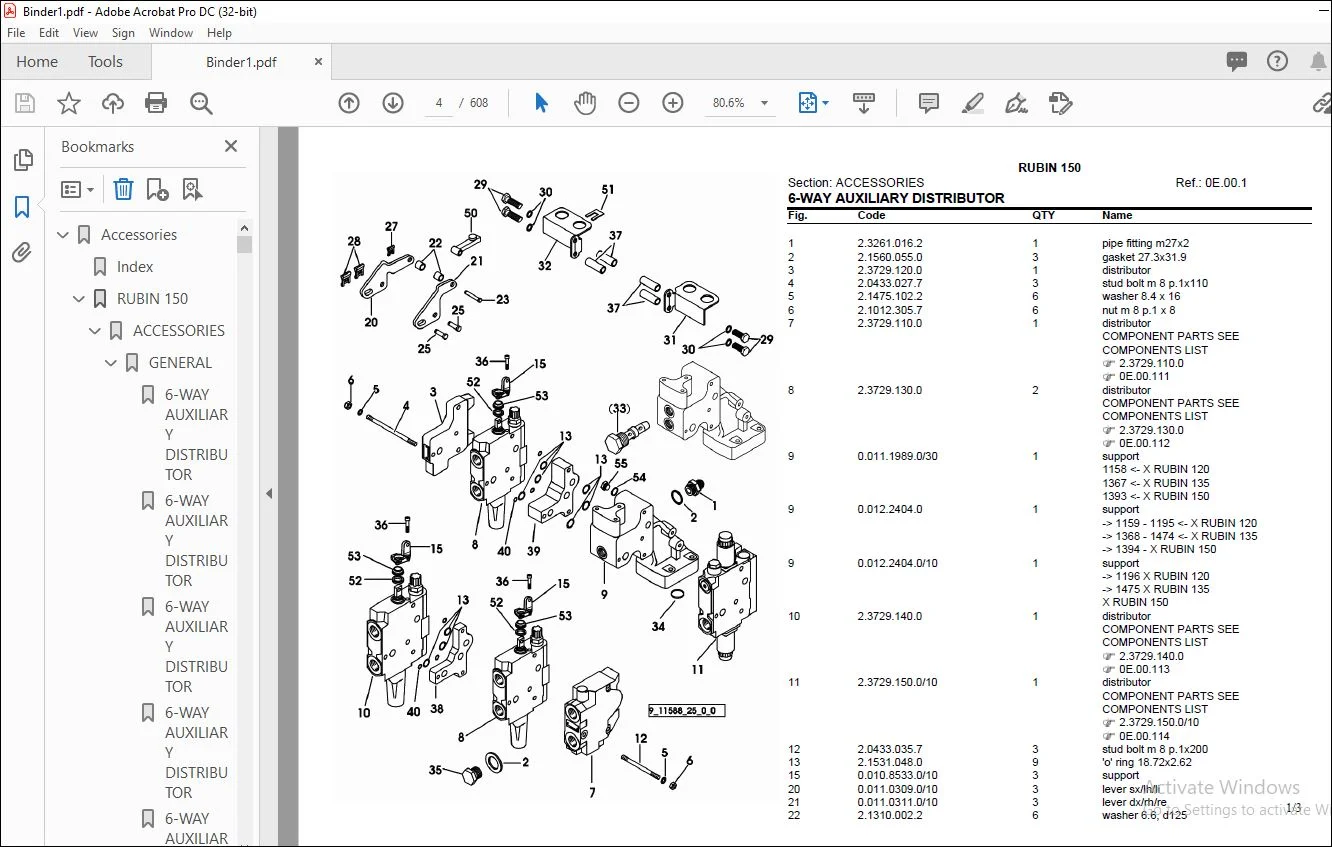Click part code 0.012.2404.0/10
This screenshot has width=1332, height=847.
pyautogui.click(x=897, y=563)
